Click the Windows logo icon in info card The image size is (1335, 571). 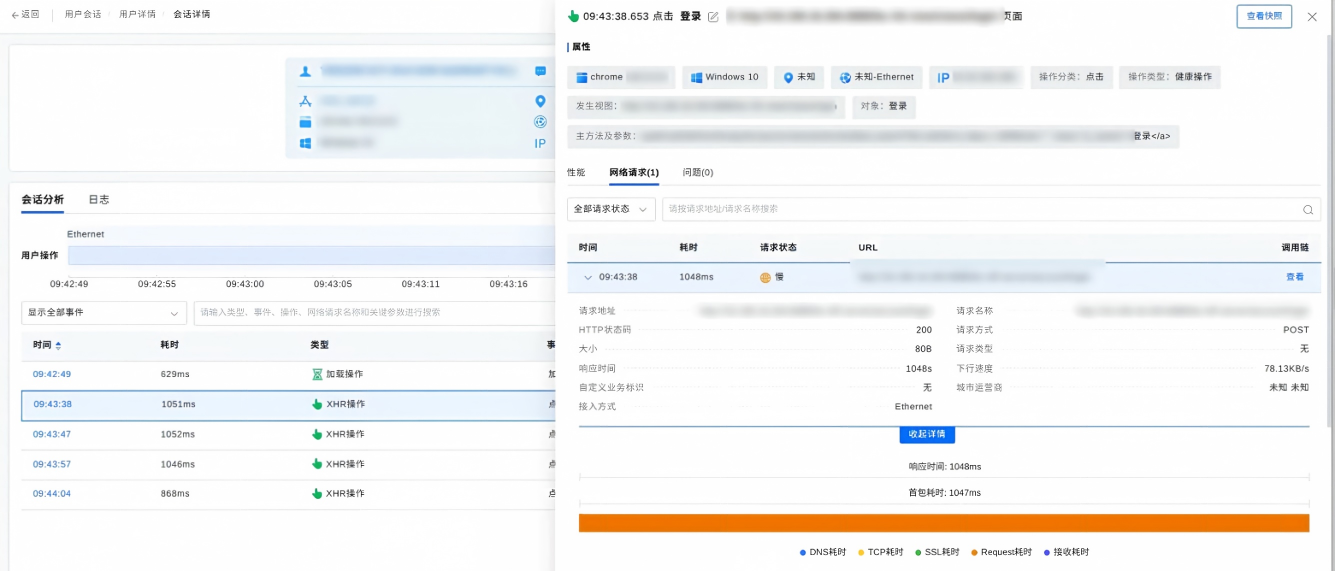pyautogui.click(x=306, y=143)
